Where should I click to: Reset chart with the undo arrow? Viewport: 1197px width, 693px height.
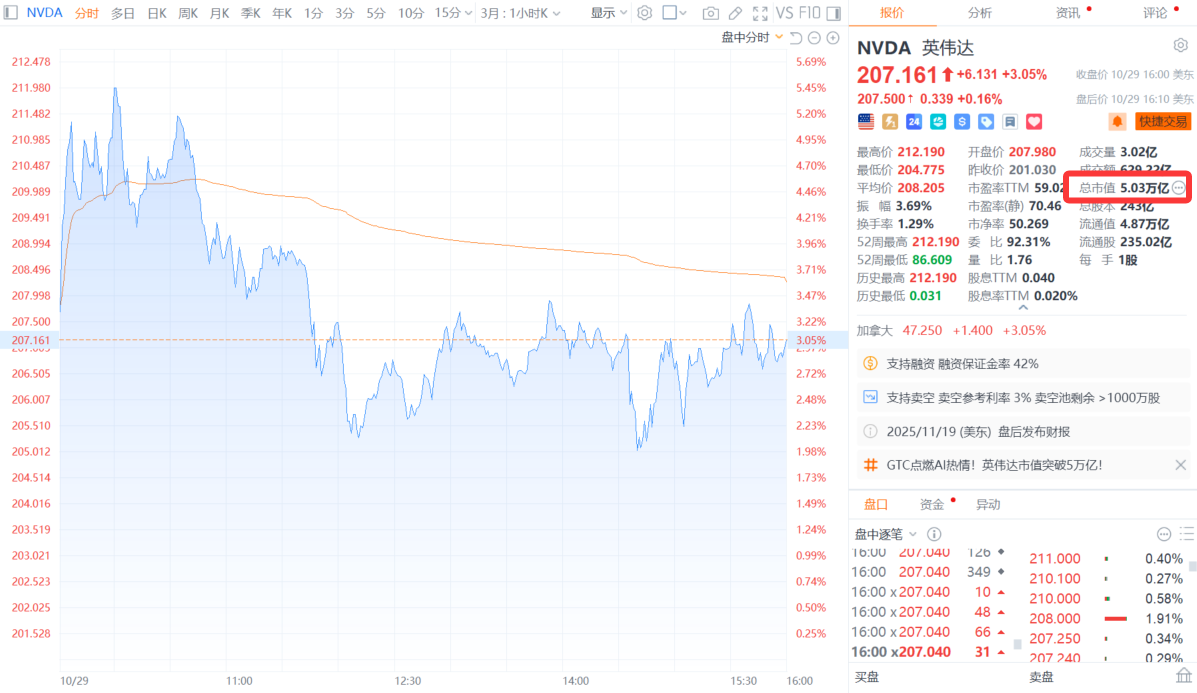pos(796,37)
